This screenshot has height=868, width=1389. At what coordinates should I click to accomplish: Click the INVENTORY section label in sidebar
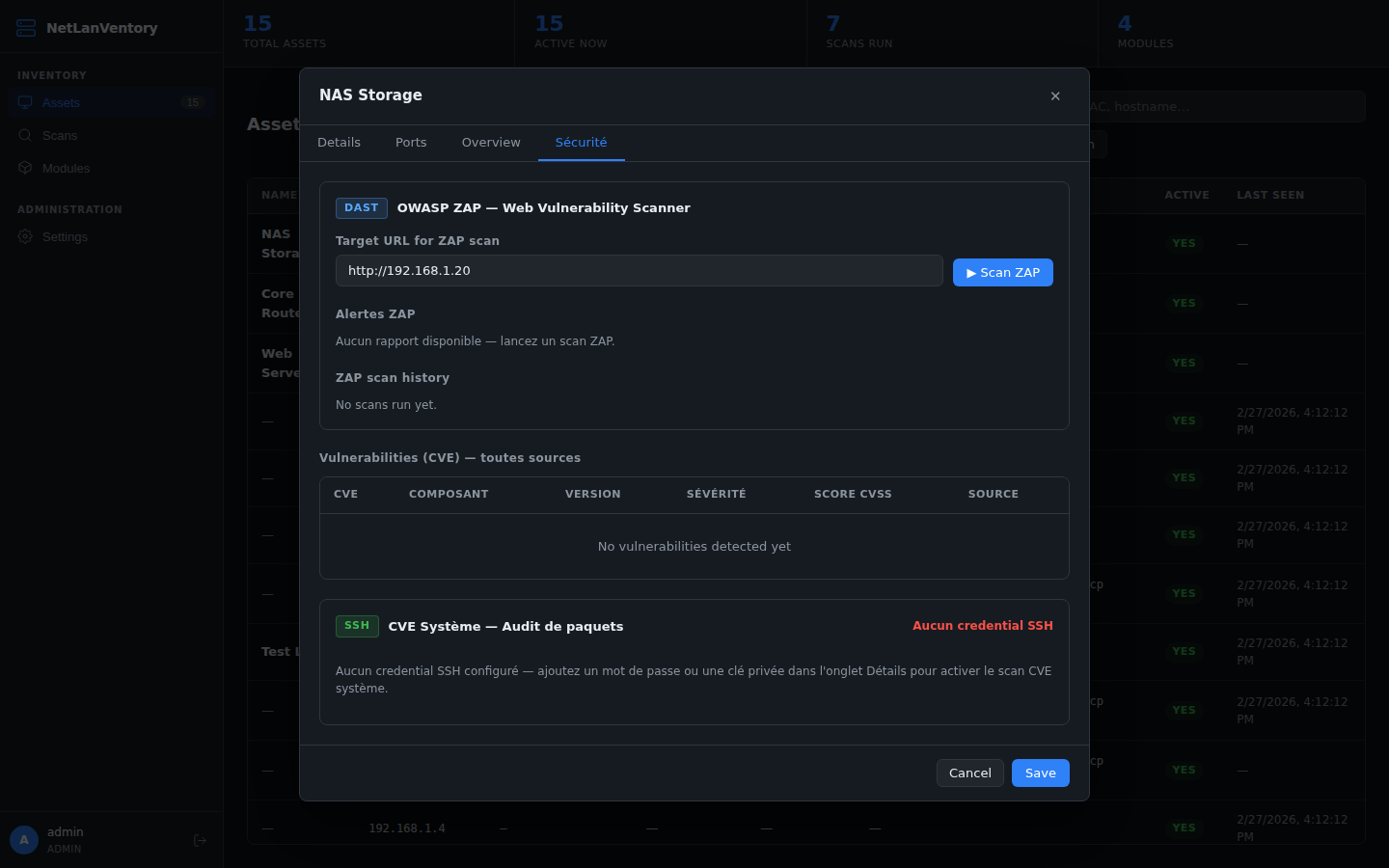[x=52, y=75]
